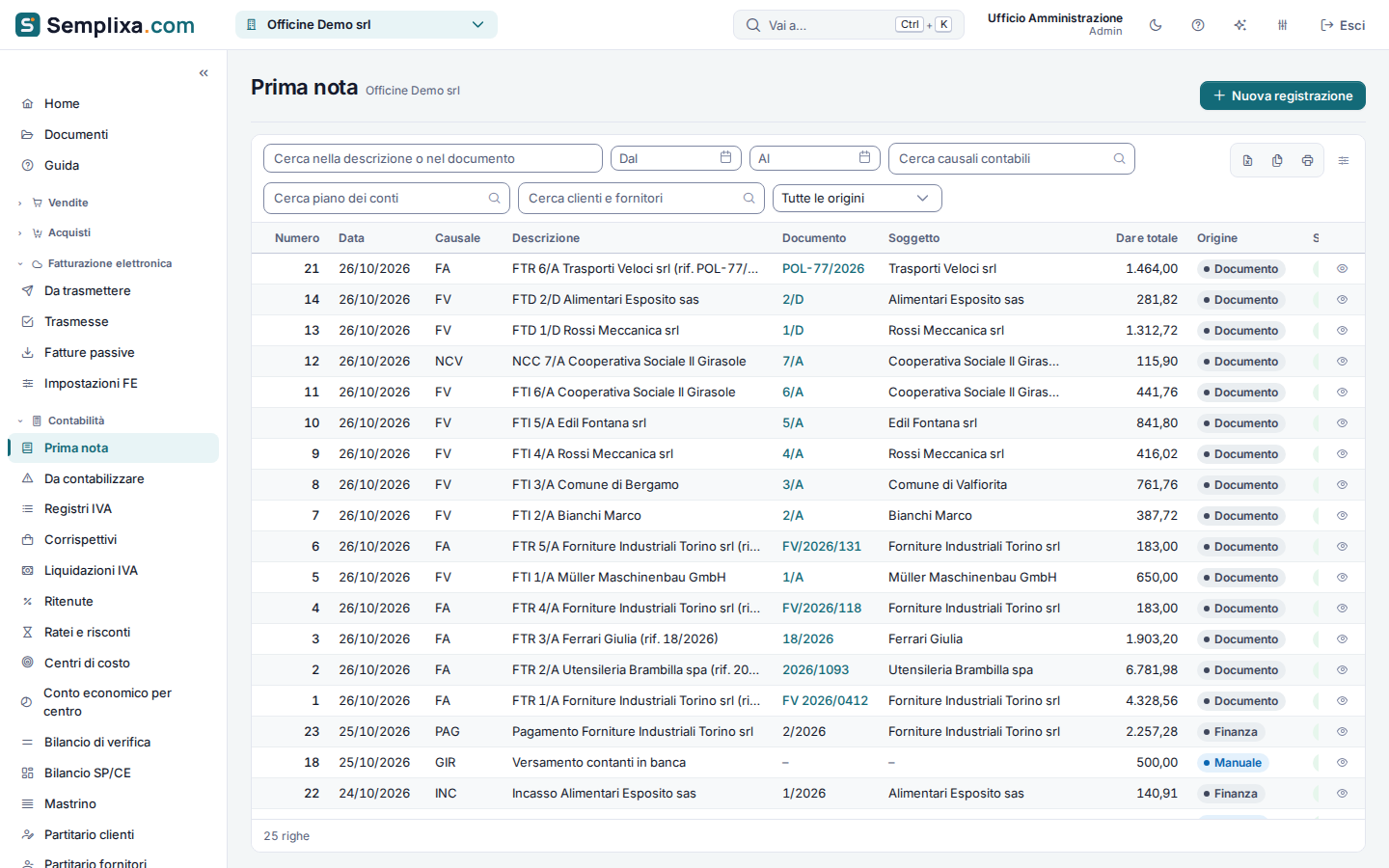The image size is (1389, 868).
Task: View entry 21 Trasporti Veloci eye icon
Action: (1342, 269)
